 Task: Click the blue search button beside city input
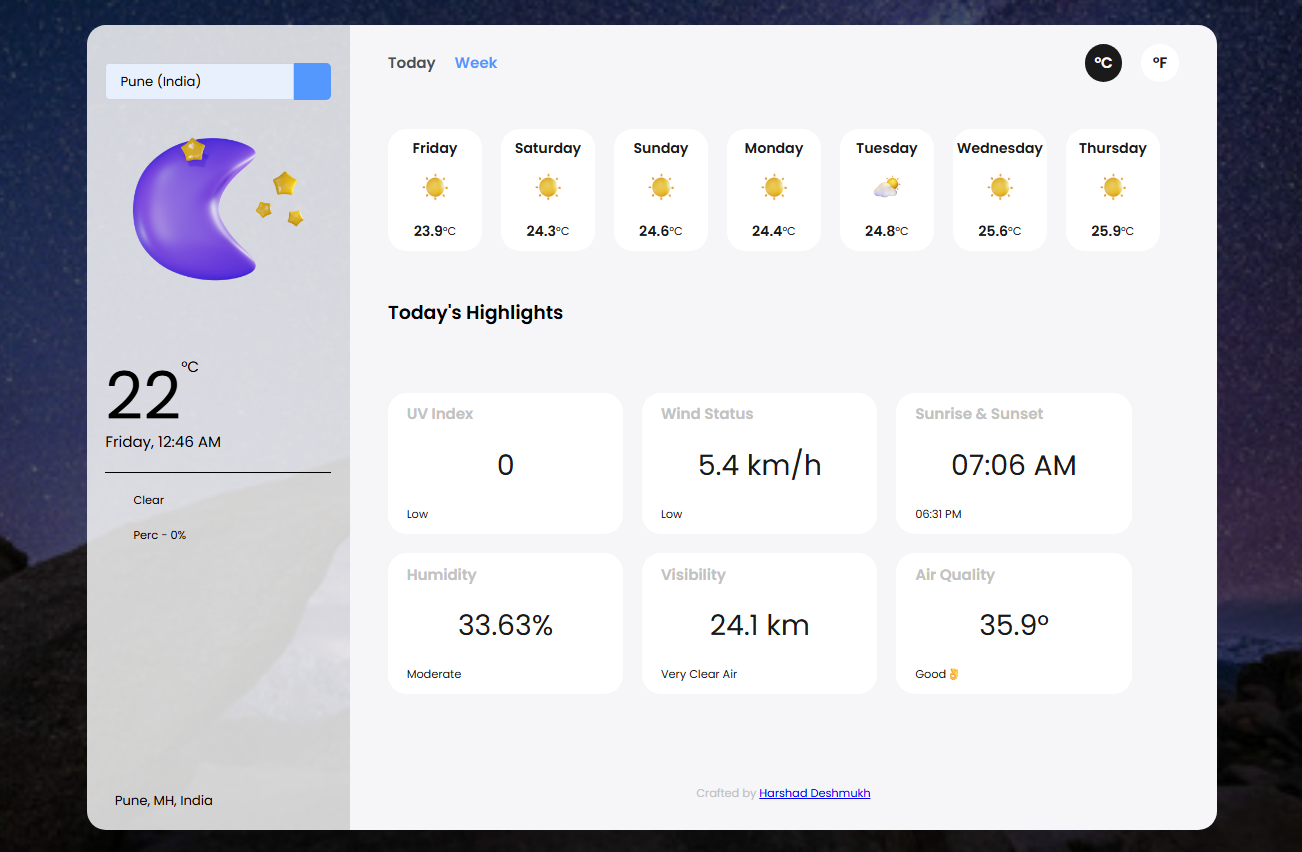[x=312, y=82]
